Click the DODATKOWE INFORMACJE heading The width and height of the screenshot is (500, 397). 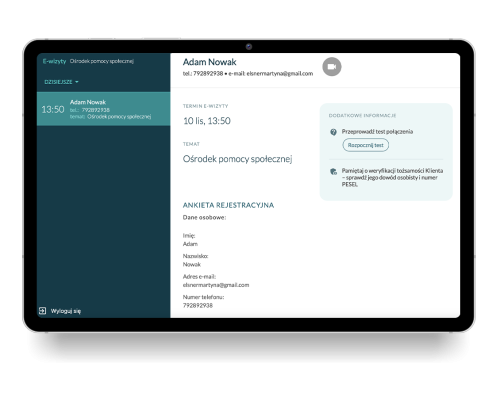362,115
